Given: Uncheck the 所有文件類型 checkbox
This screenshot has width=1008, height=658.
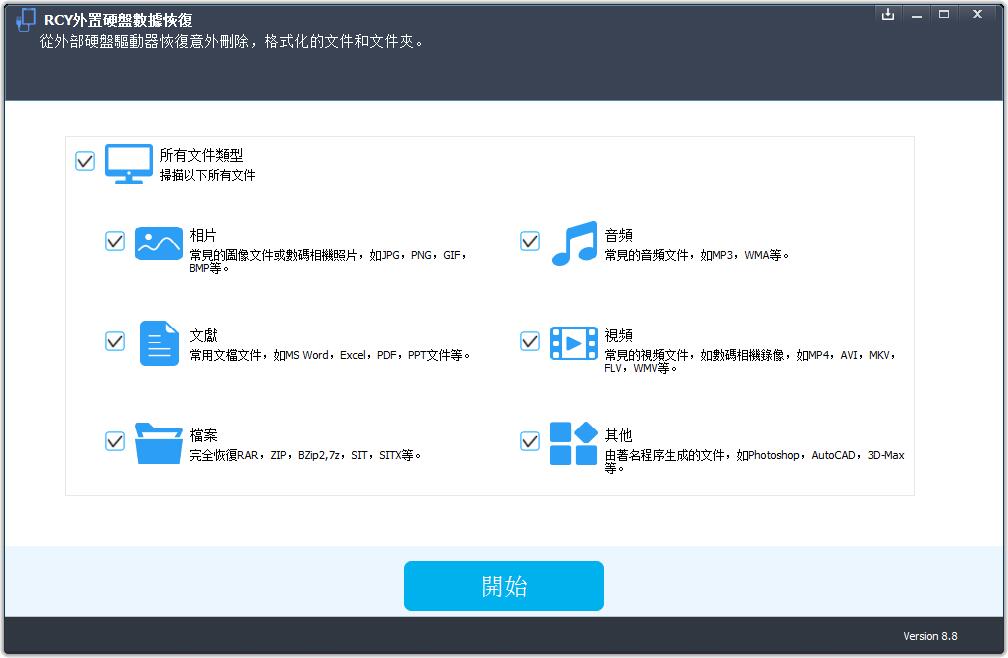Looking at the screenshot, I should pyautogui.click(x=85, y=161).
